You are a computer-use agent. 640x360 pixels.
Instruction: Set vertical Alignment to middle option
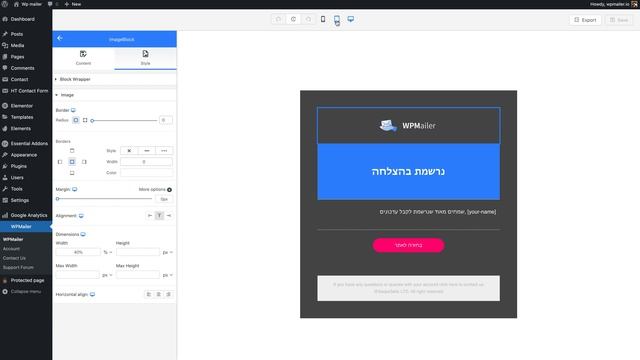(x=160, y=216)
